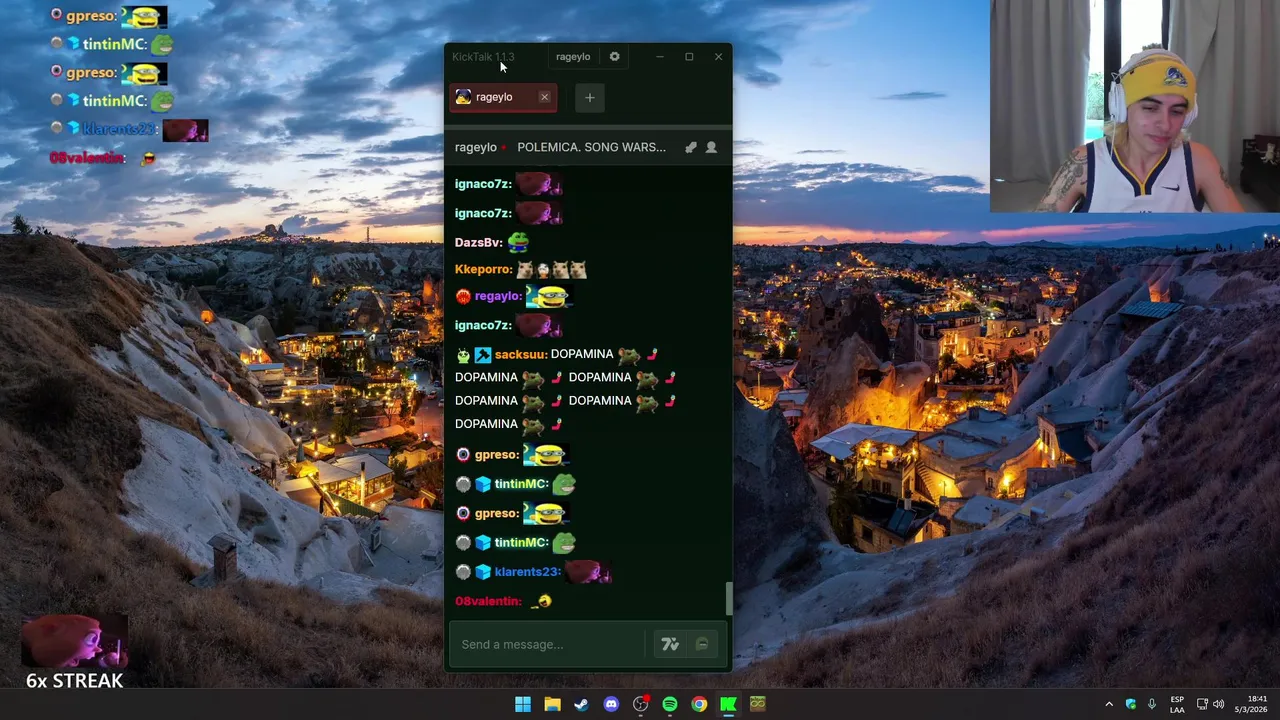This screenshot has height=720, width=1280.
Task: Click stream title POLEMICA. SONG WARS...
Action: (x=591, y=147)
